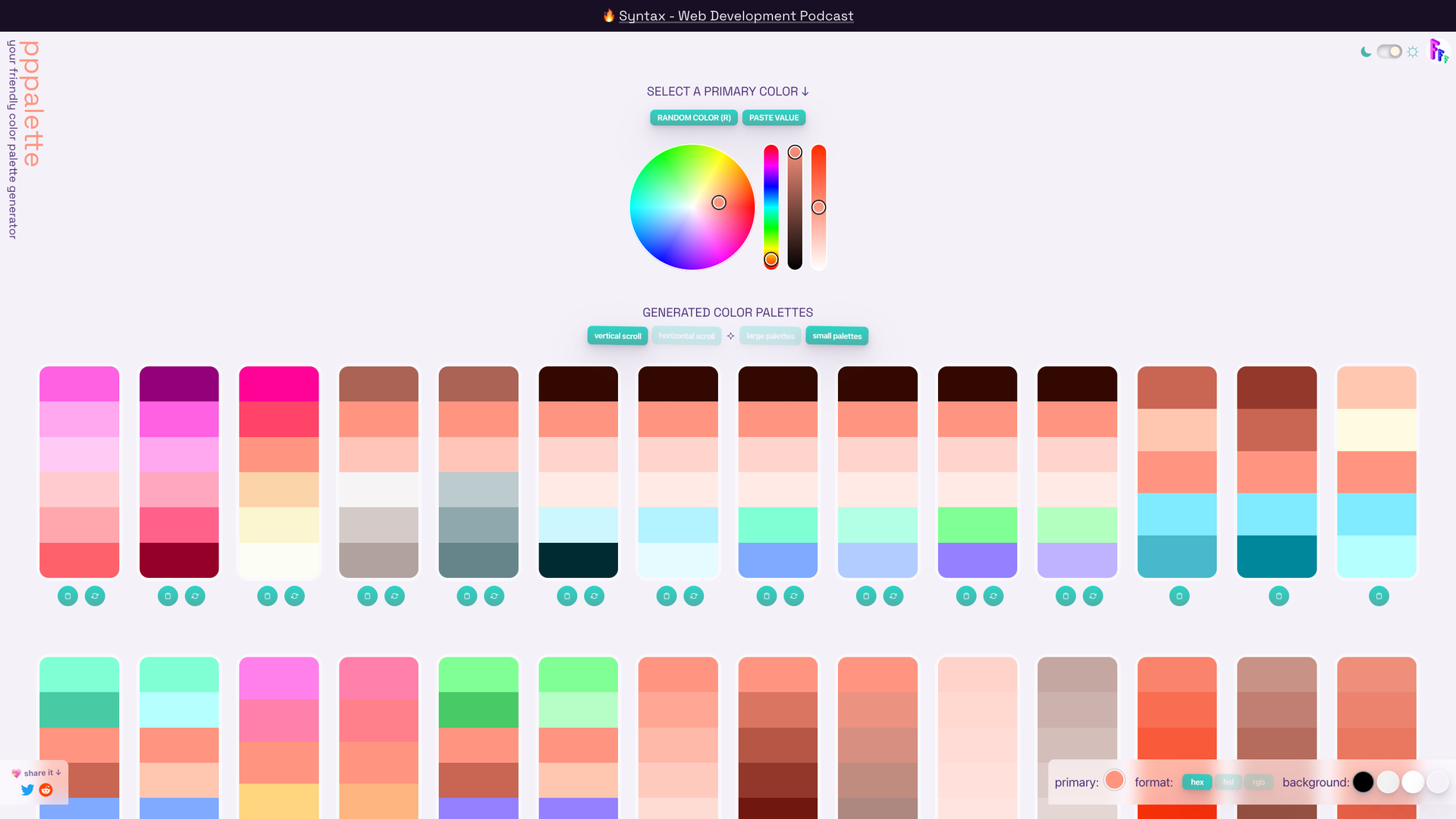Regenerate the first pink palette
1456x819 pixels.
click(95, 596)
